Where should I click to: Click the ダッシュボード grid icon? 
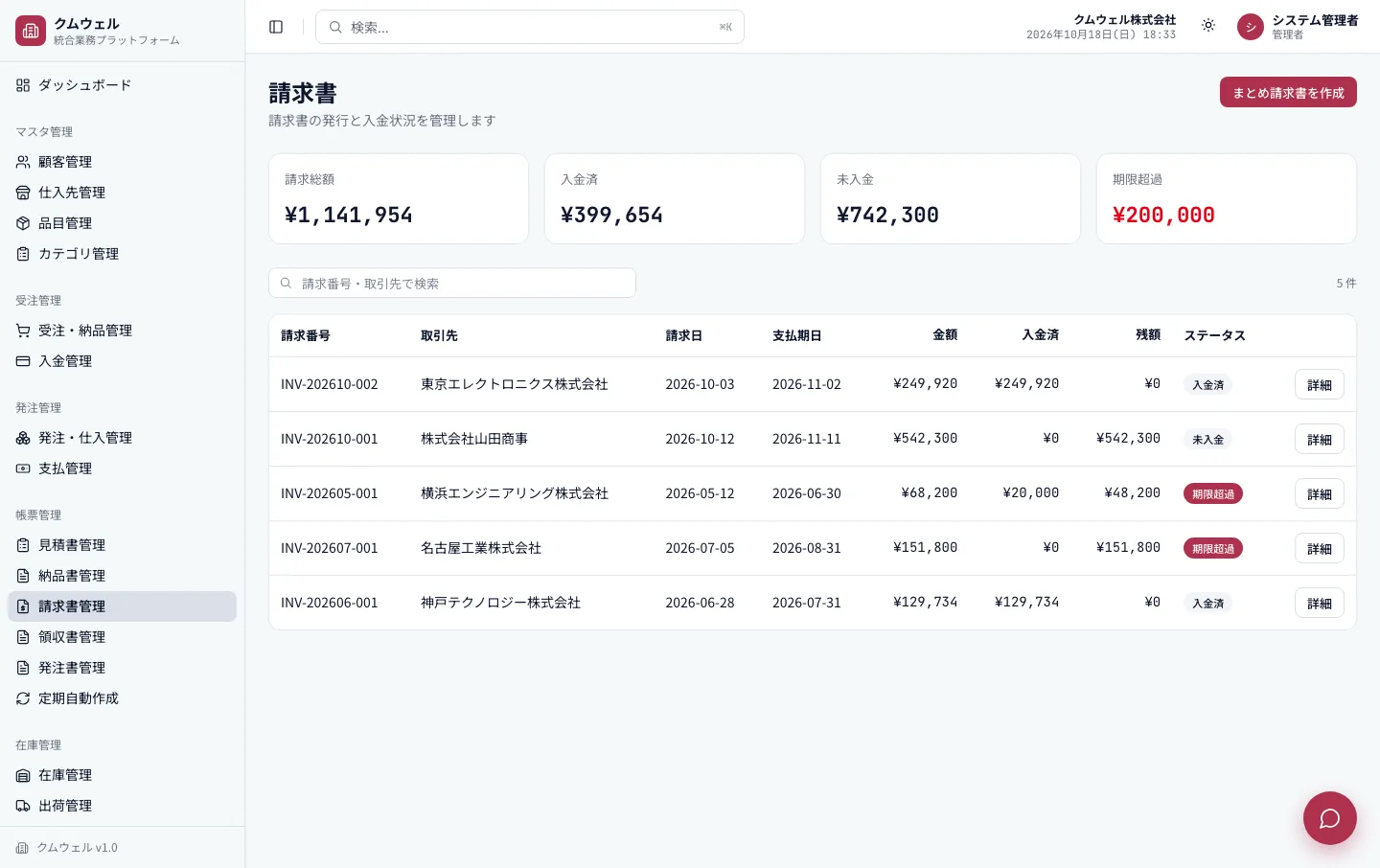(x=23, y=85)
